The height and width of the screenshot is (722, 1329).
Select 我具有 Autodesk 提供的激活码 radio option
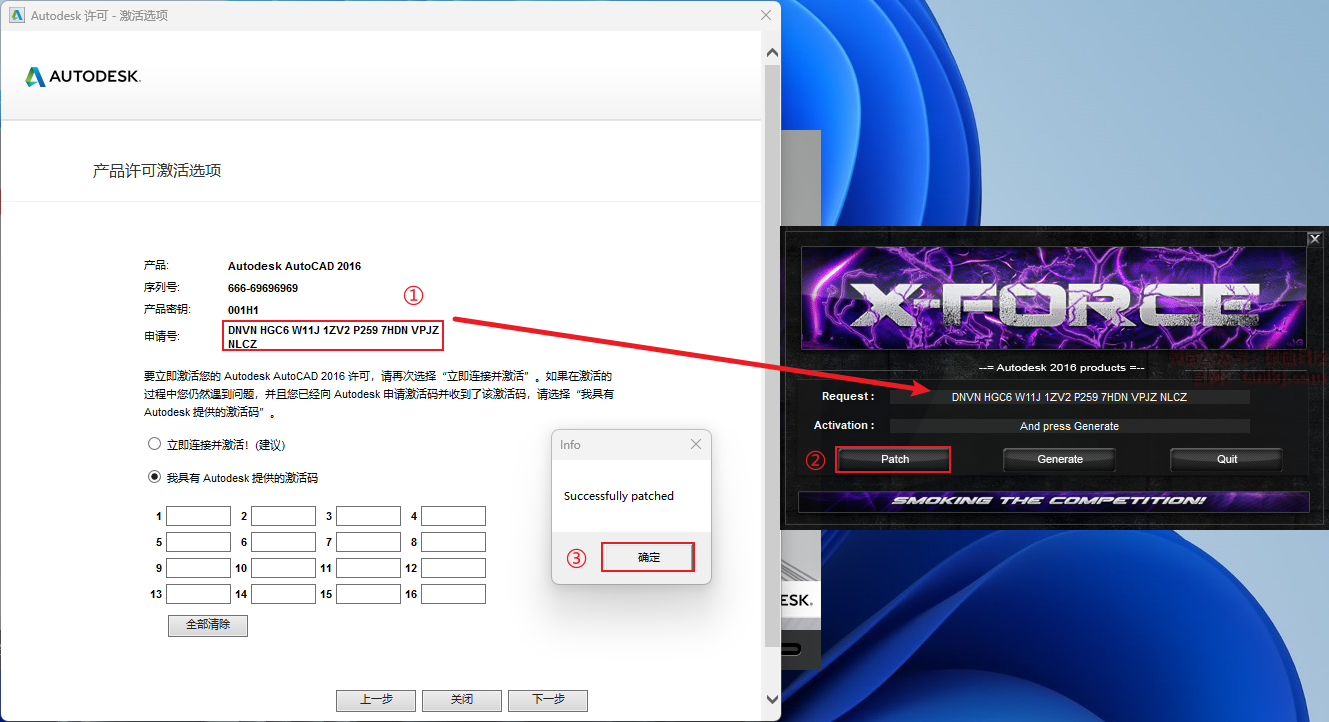click(x=154, y=477)
